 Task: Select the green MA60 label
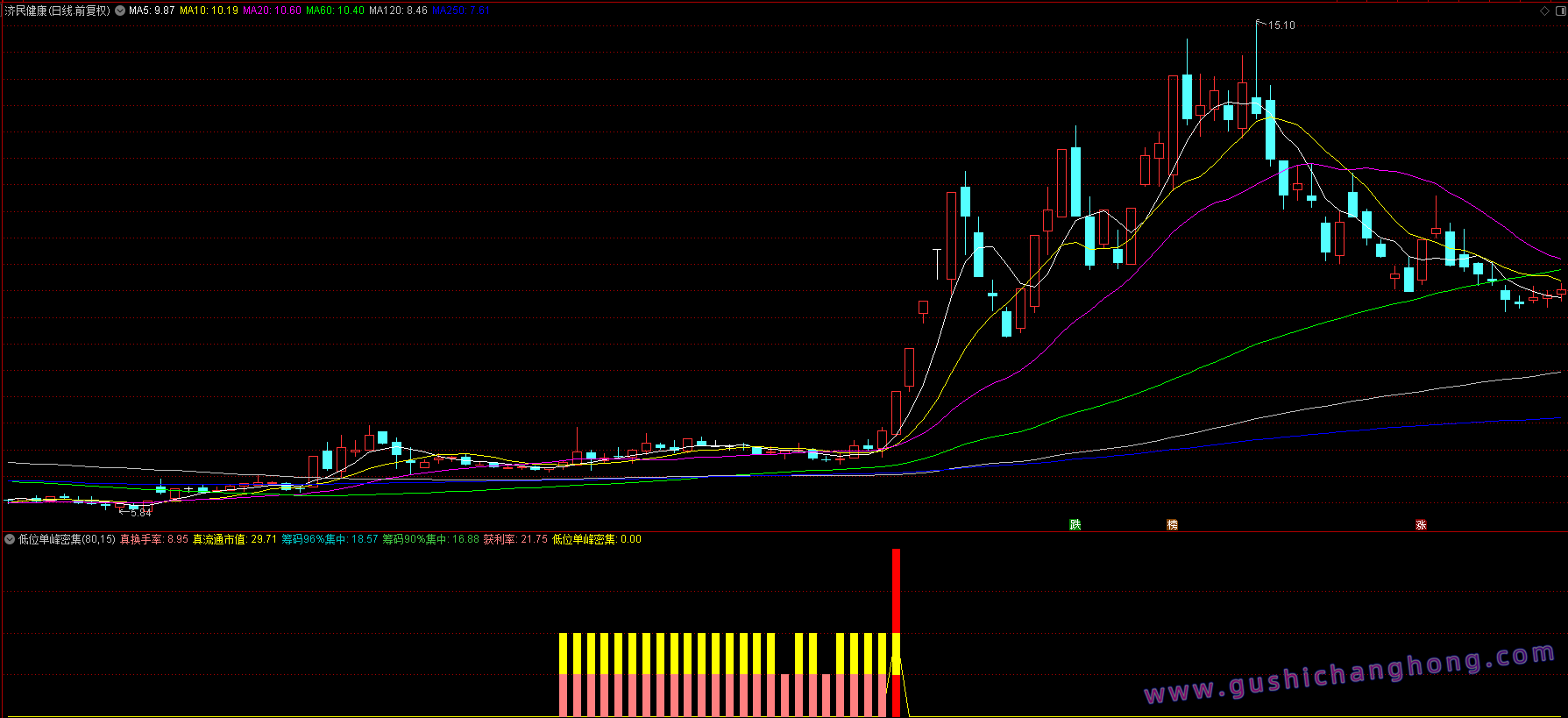pos(335,11)
